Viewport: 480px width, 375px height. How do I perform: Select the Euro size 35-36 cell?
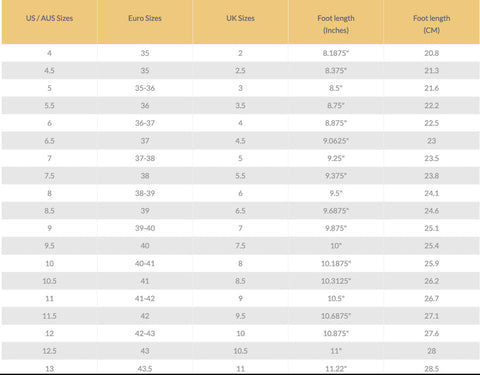click(145, 88)
